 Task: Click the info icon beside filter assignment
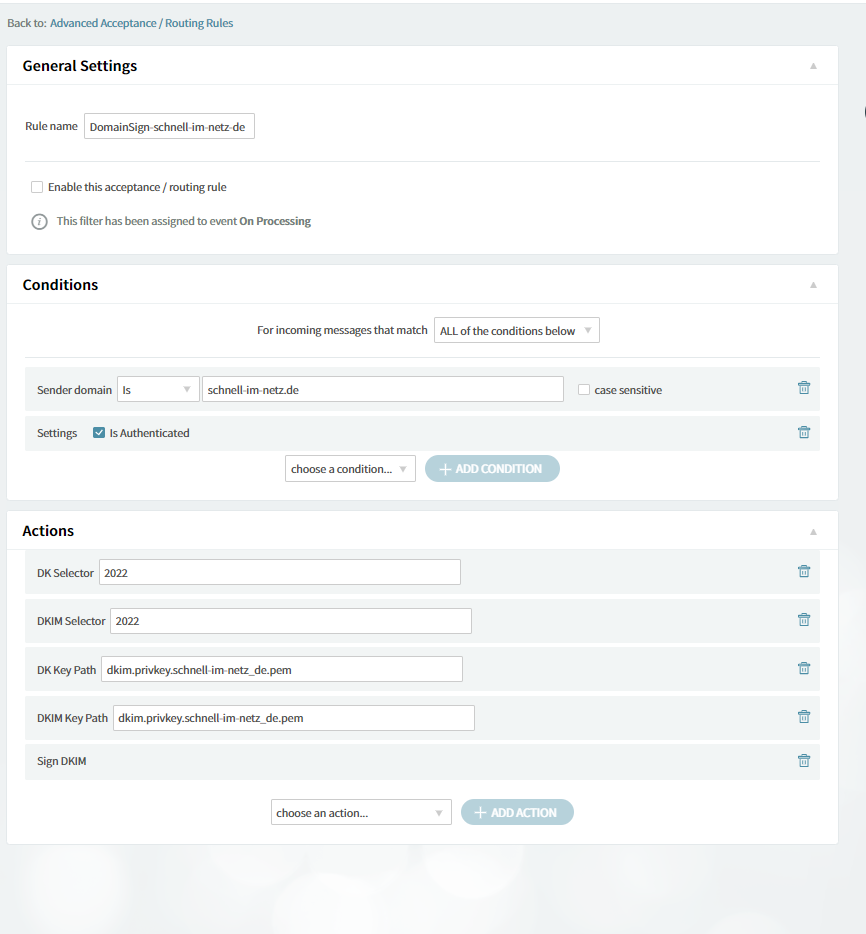pos(39,222)
